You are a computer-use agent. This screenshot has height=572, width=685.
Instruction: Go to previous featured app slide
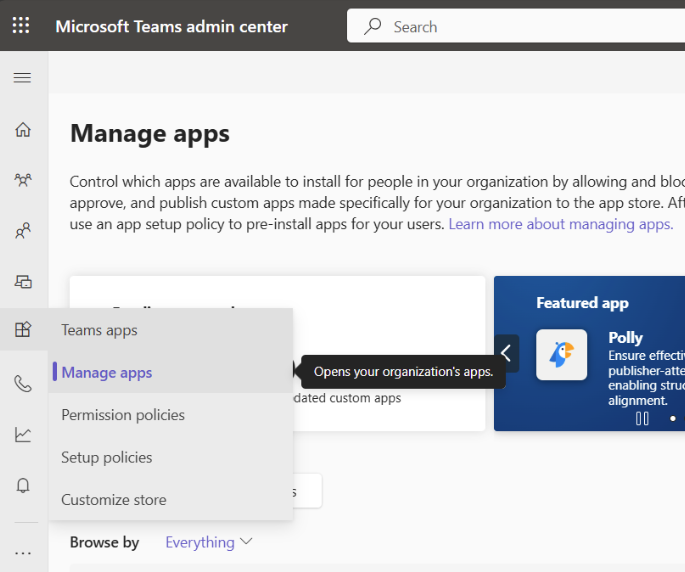click(x=506, y=353)
